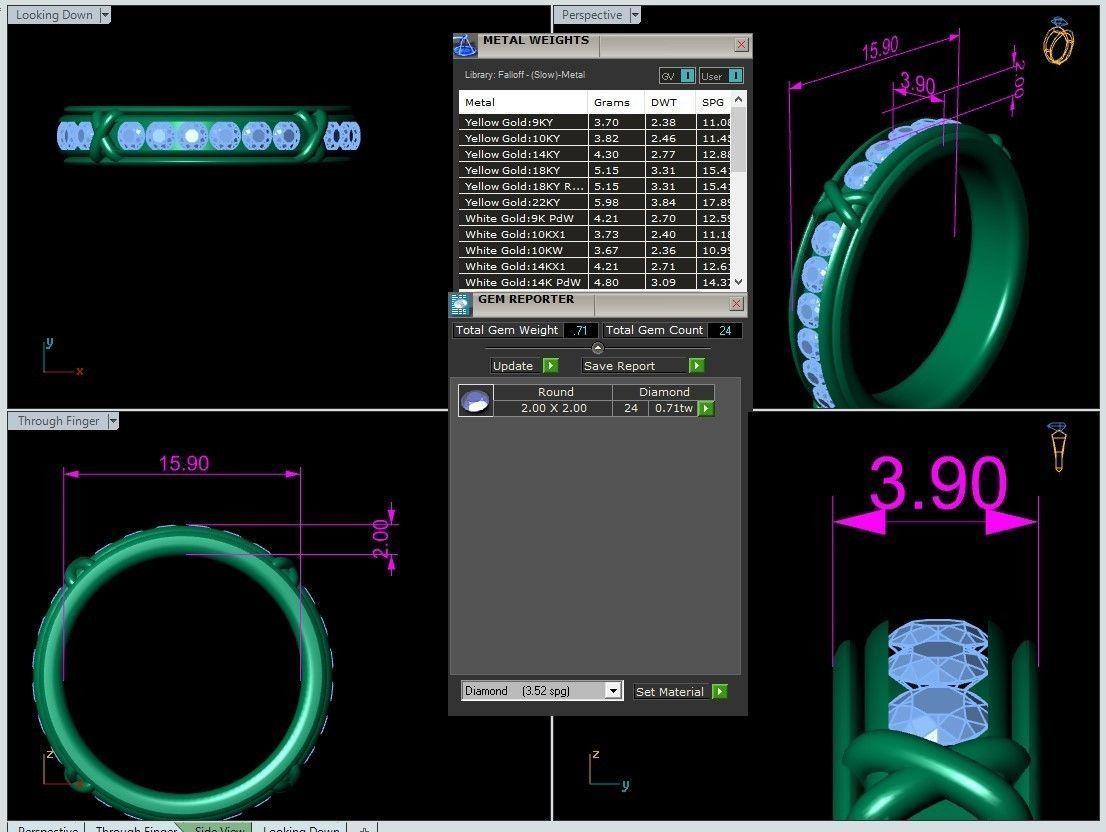
Task: Select the White Gold:10KX1 row
Action: (x=595, y=234)
